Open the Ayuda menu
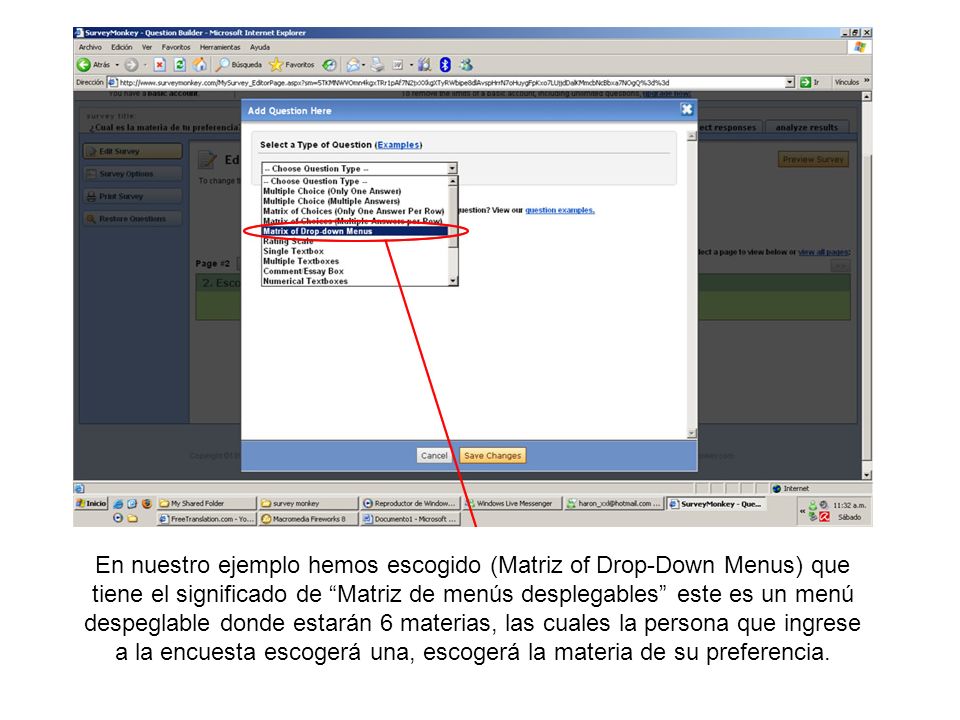The width and height of the screenshot is (960, 720). pos(260,47)
